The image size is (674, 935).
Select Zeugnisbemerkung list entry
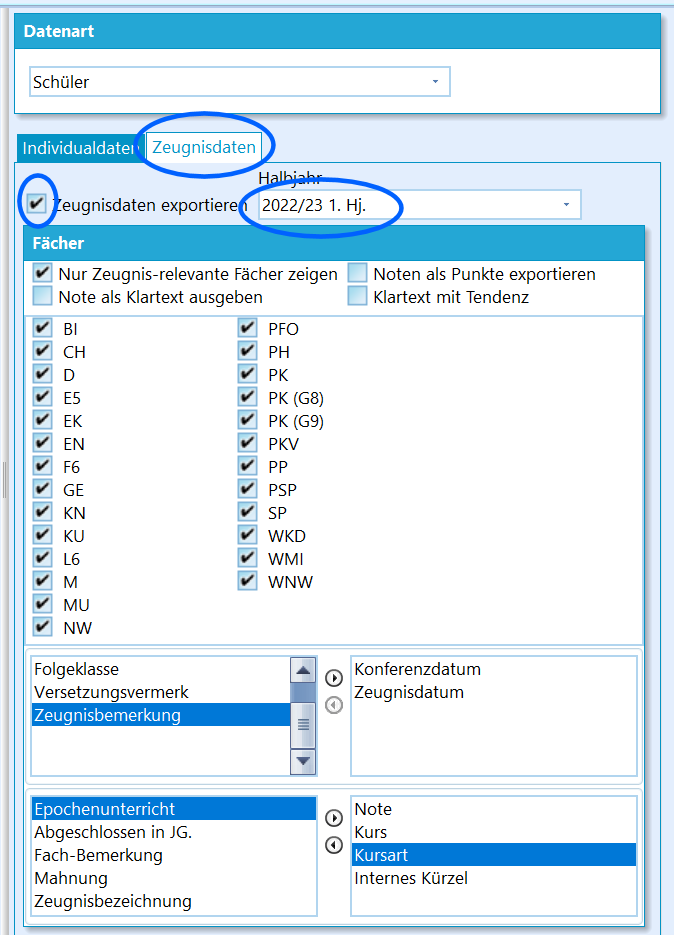tap(160, 715)
